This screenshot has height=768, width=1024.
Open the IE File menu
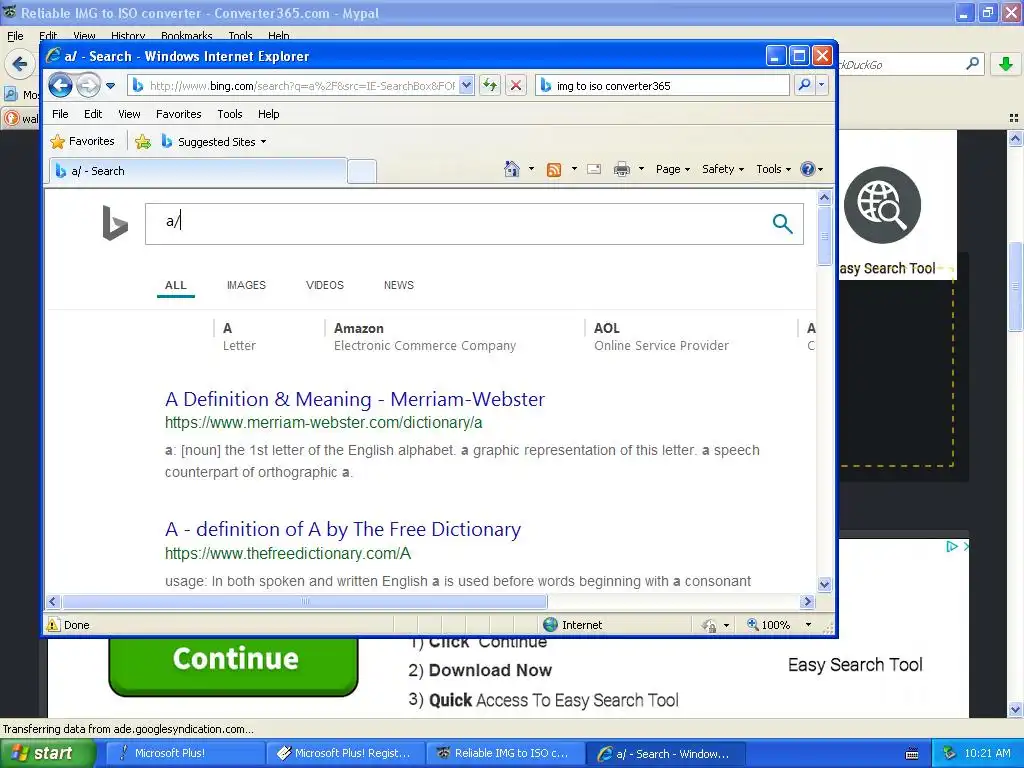(x=60, y=114)
